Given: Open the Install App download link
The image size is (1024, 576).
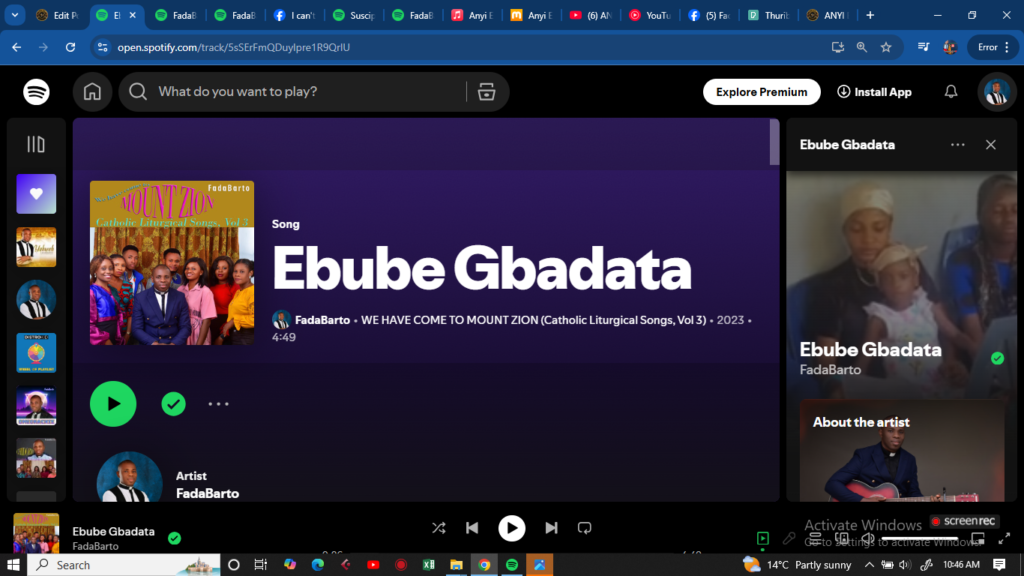Looking at the screenshot, I should pos(874,92).
